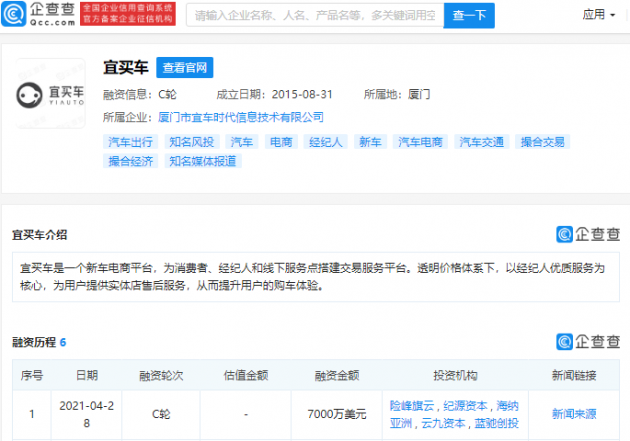
Task: Select the 知名风投 tag
Action: (x=190, y=142)
